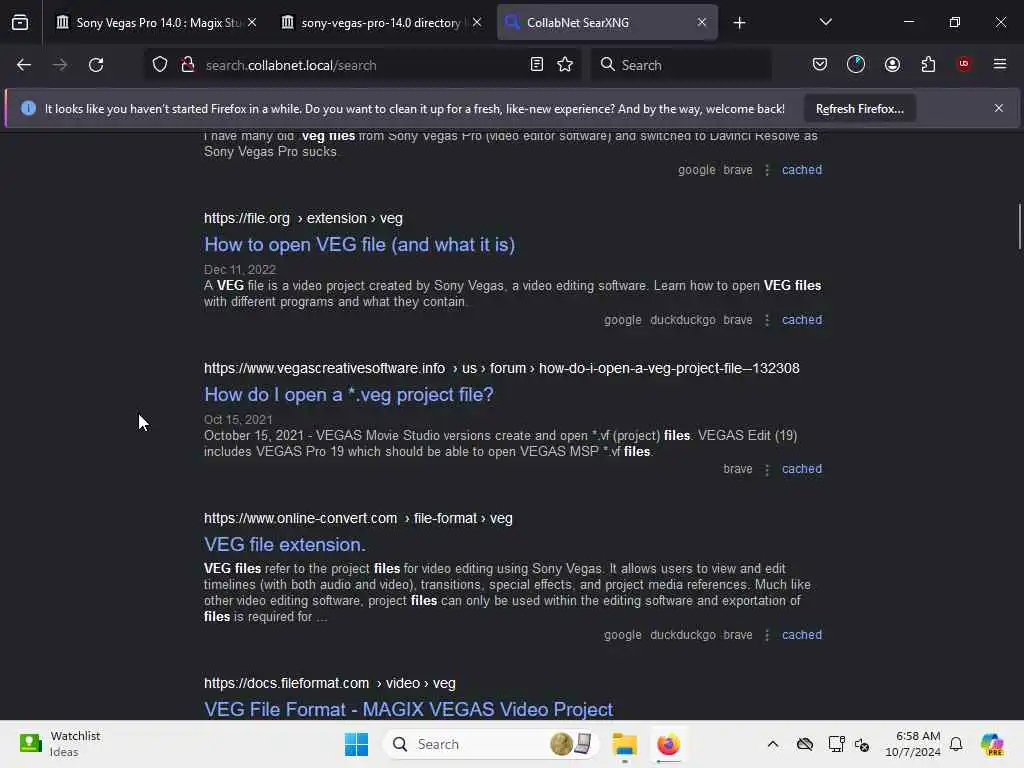1024x768 pixels.
Task: Open clock showing 6:58 AM
Action: 913,744
